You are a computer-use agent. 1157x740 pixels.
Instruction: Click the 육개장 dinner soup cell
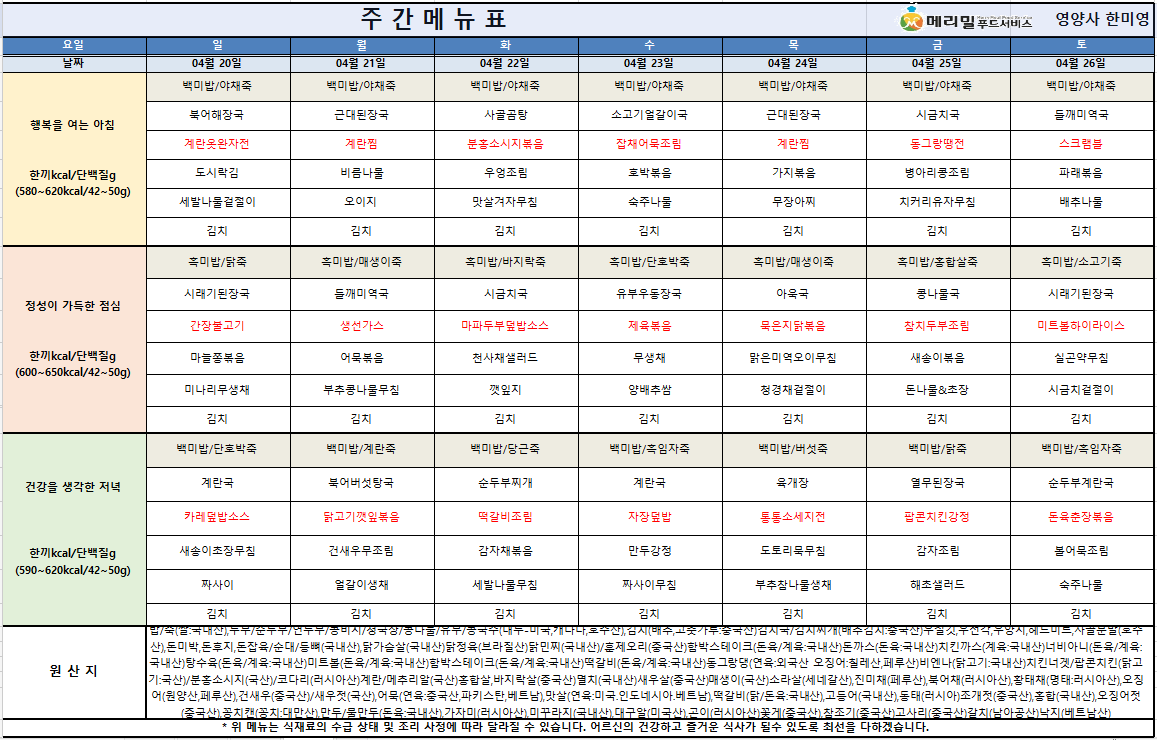(793, 482)
